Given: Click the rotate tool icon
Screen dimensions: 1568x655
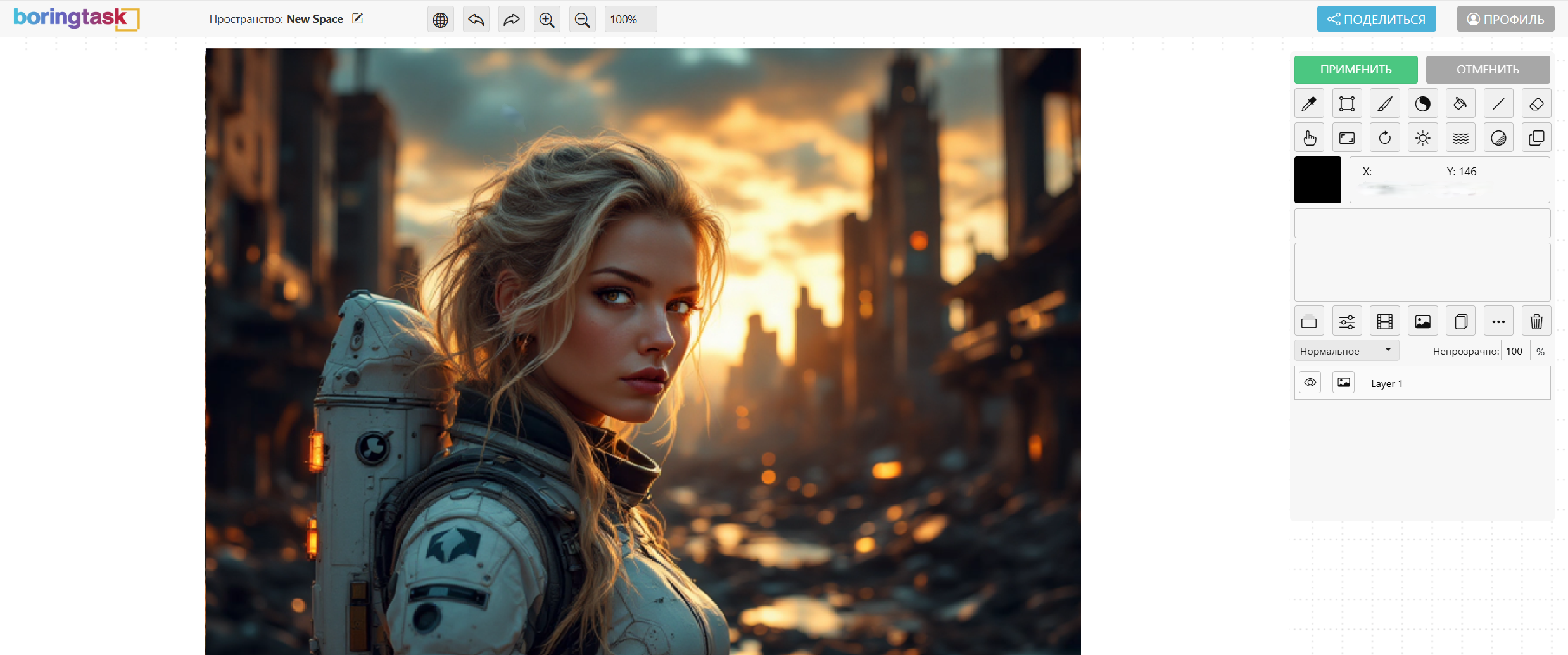Looking at the screenshot, I should [x=1384, y=138].
